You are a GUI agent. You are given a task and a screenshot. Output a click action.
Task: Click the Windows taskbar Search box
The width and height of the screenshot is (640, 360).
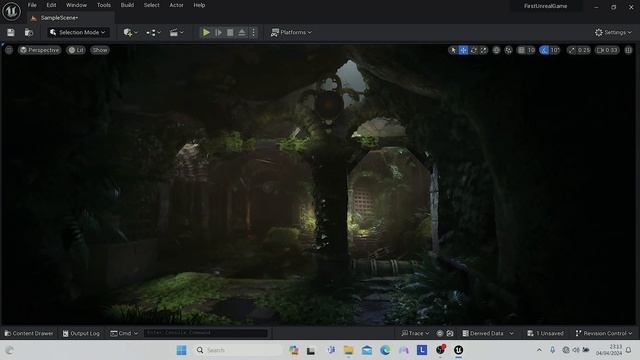(x=238, y=350)
